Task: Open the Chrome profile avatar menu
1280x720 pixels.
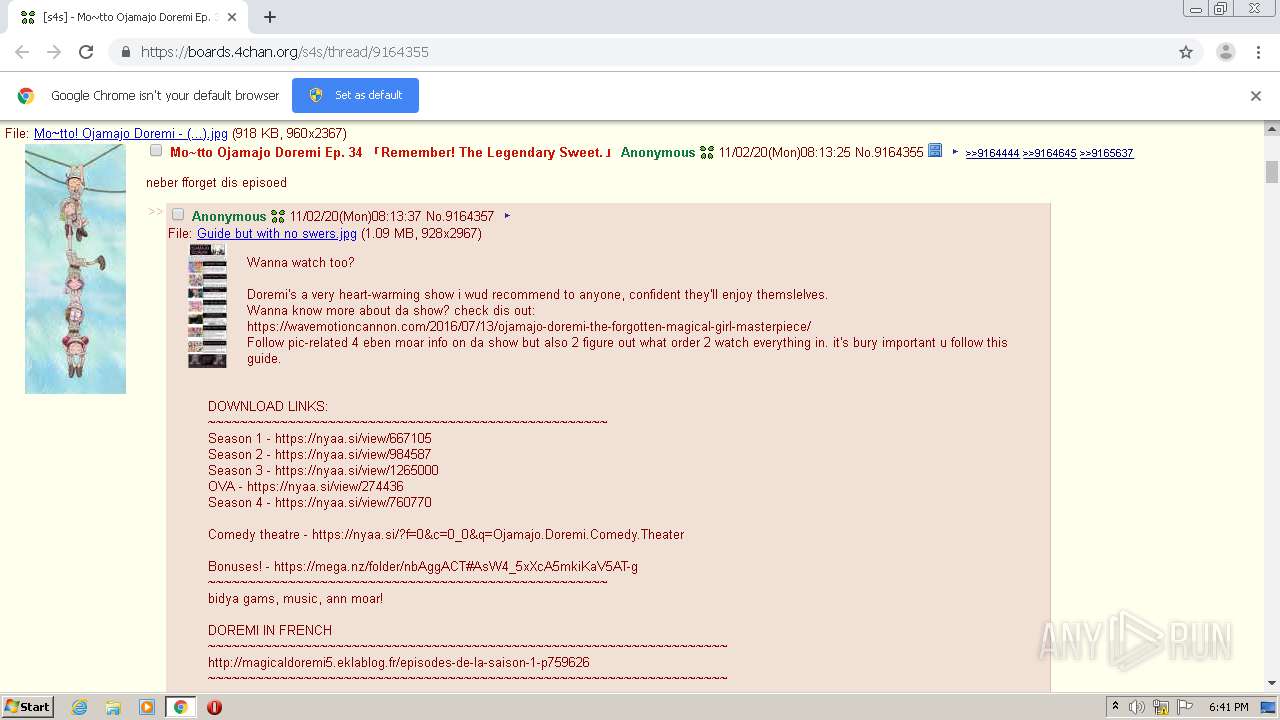Action: [x=1225, y=52]
